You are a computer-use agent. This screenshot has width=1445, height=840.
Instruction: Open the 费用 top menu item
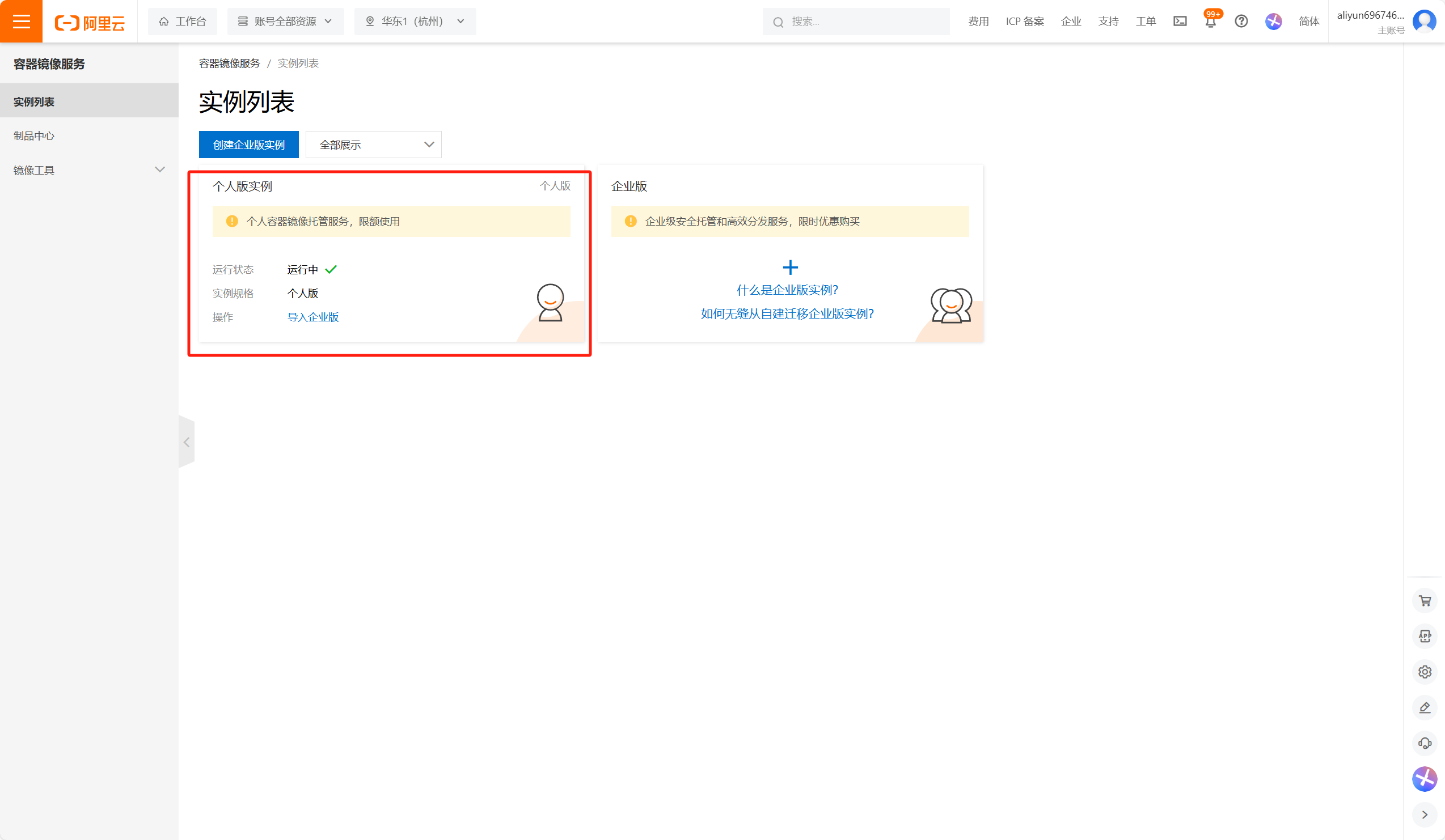click(978, 21)
